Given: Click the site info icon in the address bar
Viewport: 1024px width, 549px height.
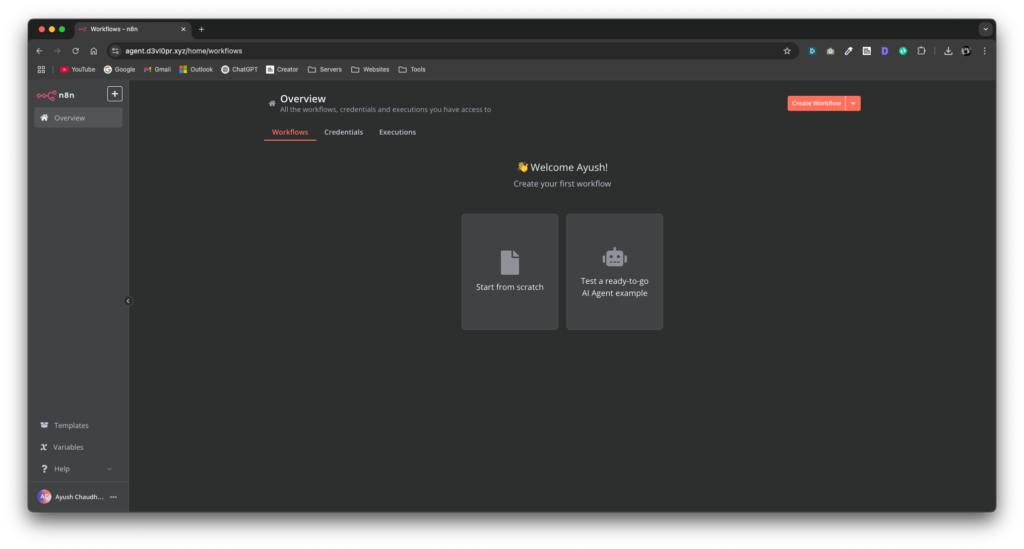Looking at the screenshot, I should [116, 51].
